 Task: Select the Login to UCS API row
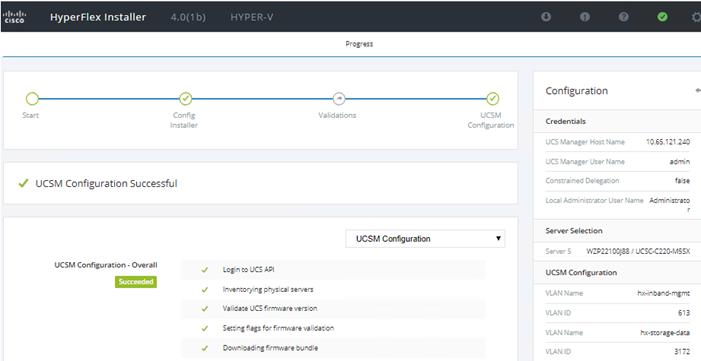coord(333,270)
